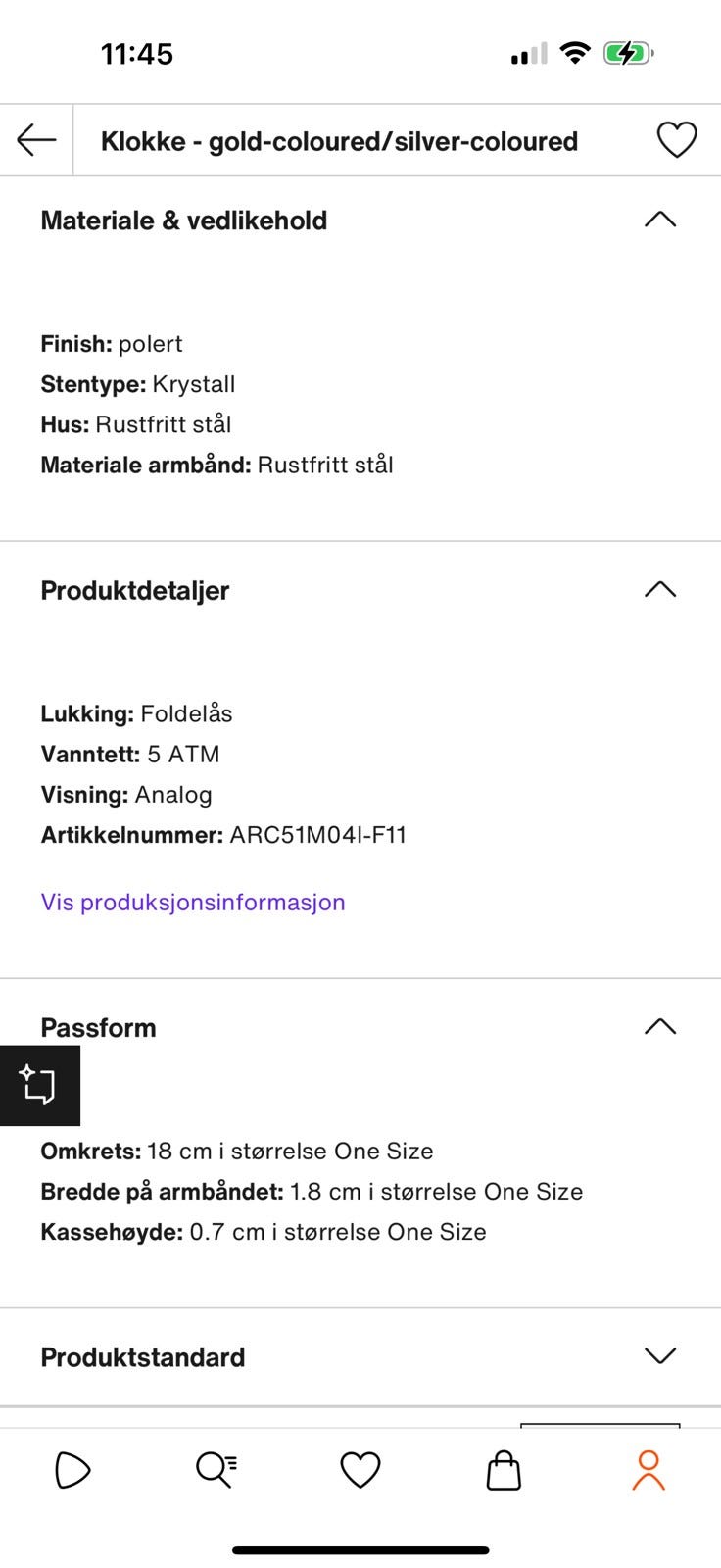
Task: Go back using the arrow icon
Action: (36, 140)
